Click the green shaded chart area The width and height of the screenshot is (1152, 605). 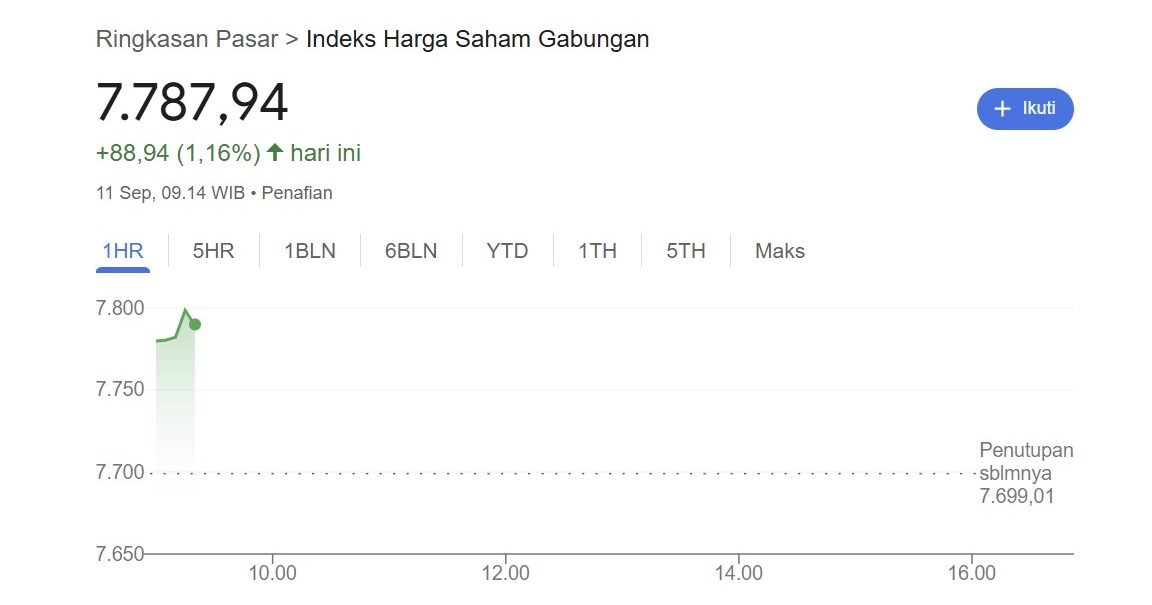[x=175, y=400]
